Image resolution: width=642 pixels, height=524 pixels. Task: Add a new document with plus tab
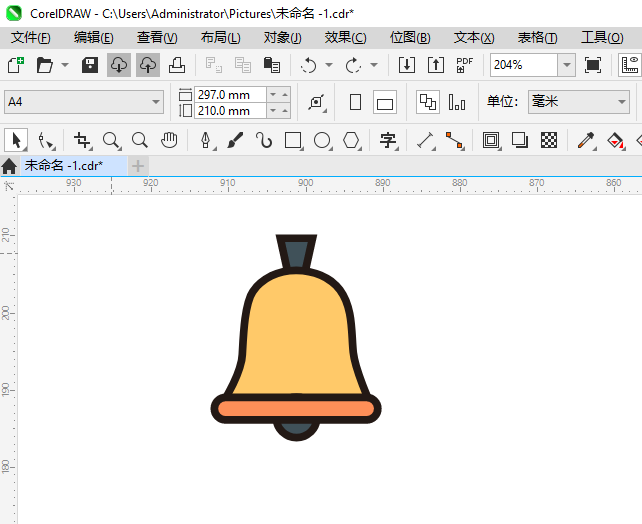138,166
